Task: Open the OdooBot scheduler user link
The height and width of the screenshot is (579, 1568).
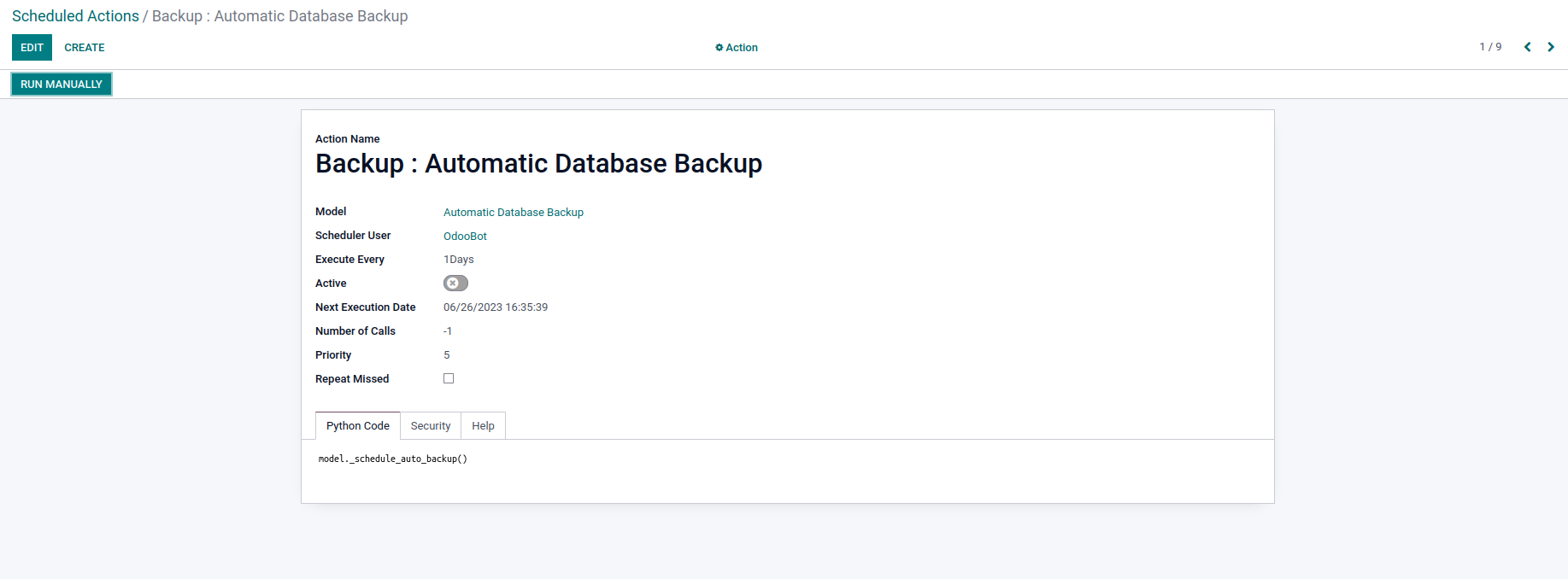Action: [x=465, y=237]
